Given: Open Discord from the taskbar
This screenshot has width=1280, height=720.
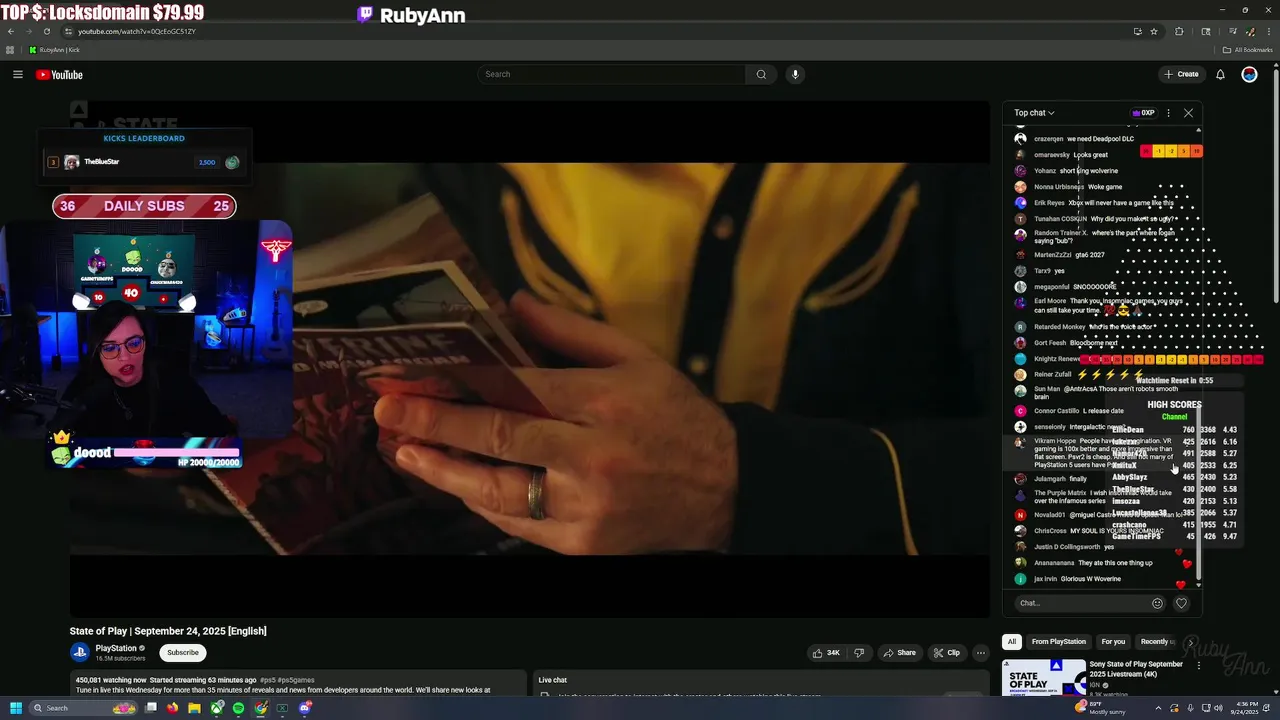Looking at the screenshot, I should (x=304, y=708).
